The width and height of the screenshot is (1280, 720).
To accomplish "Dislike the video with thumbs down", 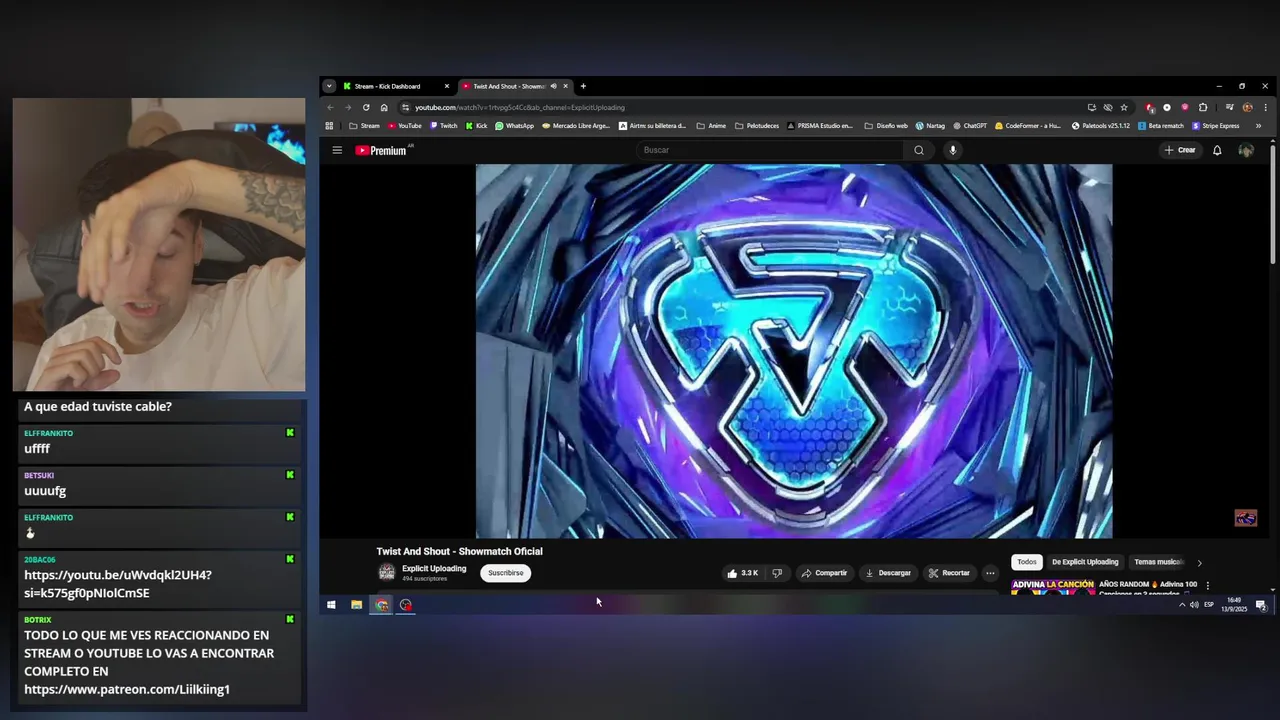I will [x=777, y=573].
